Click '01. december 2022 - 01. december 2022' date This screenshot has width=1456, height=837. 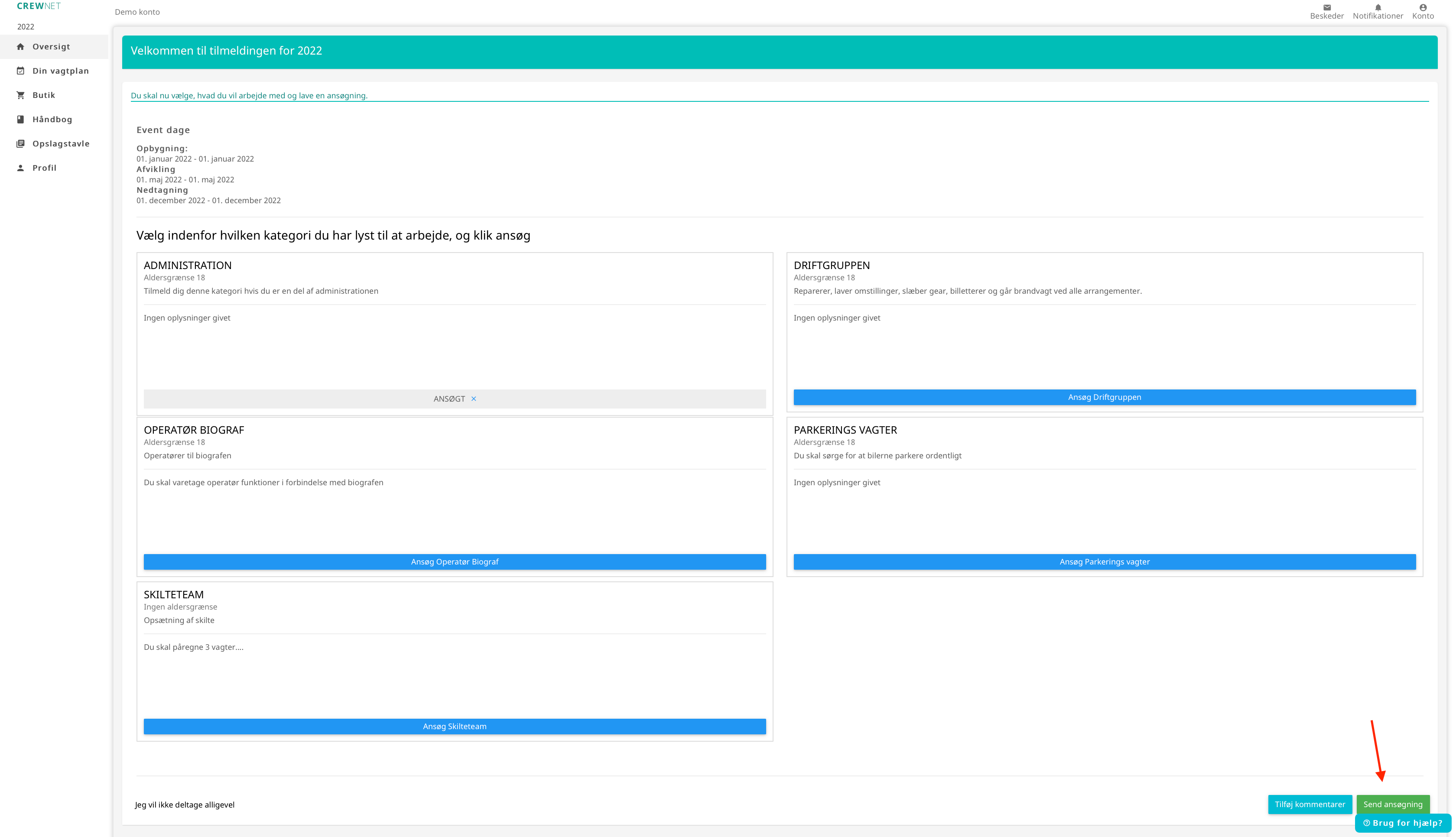tap(209, 201)
